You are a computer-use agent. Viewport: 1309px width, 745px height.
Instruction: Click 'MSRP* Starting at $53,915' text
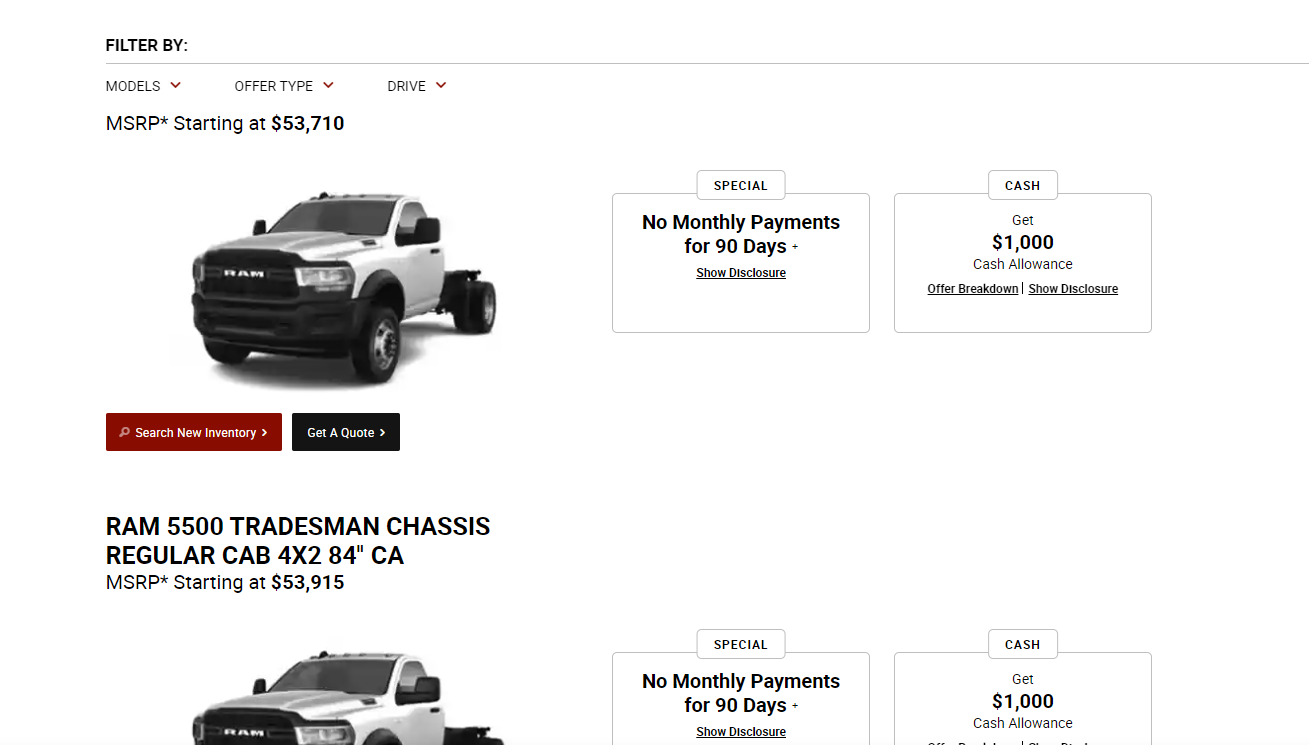pyautogui.click(x=225, y=582)
